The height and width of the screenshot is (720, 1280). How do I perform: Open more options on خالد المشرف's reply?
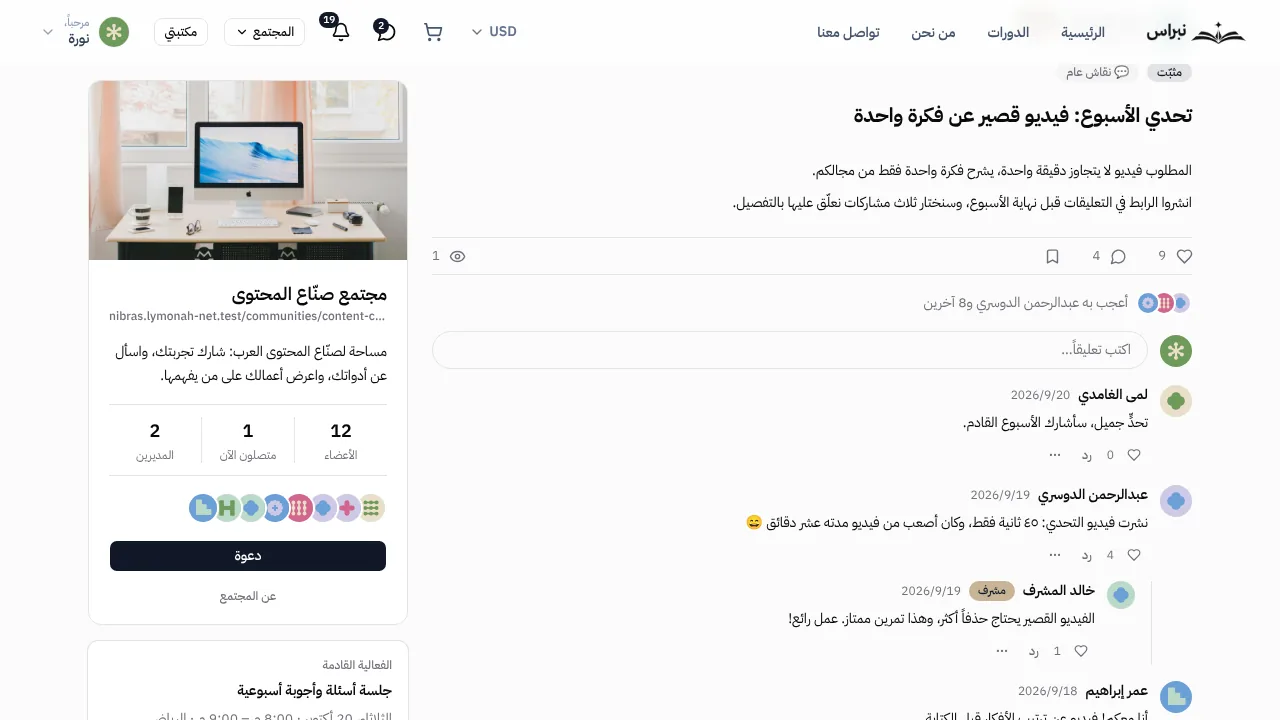(1002, 650)
